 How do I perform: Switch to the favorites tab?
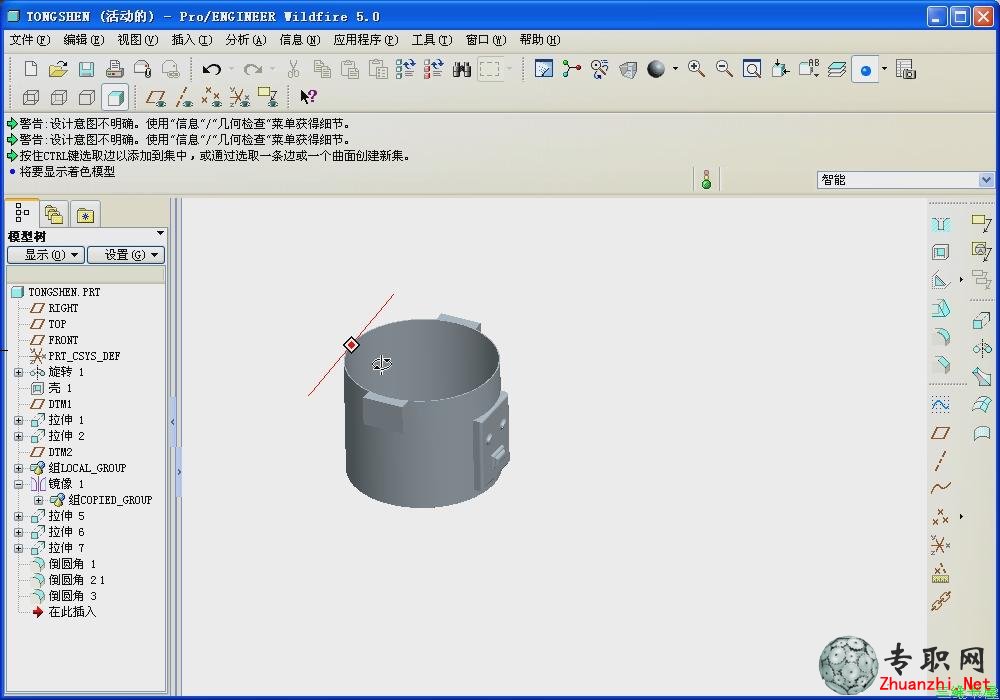tap(85, 215)
